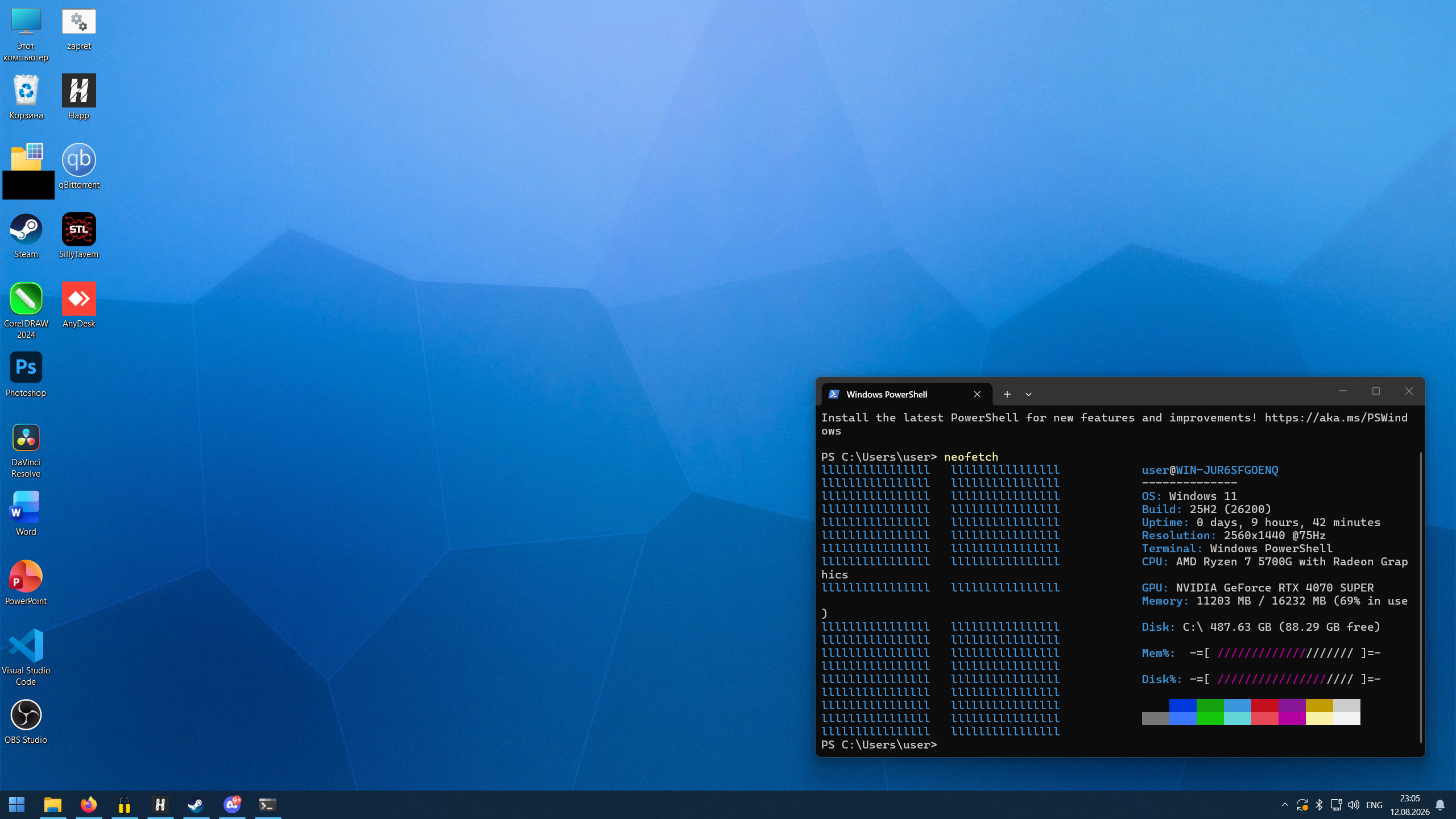This screenshot has width=1456, height=819.
Task: Select the Visual Studio Code desktop icon
Action: pyautogui.click(x=26, y=657)
